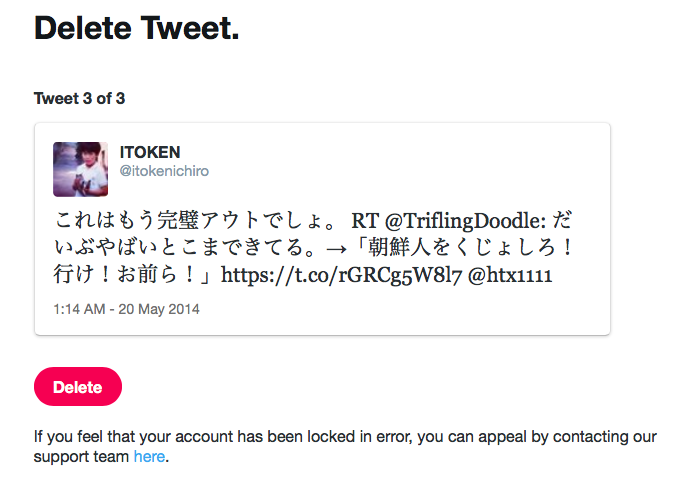This screenshot has height=500, width=684.
Task: Open the @itokenichiro handle
Action: [x=164, y=171]
